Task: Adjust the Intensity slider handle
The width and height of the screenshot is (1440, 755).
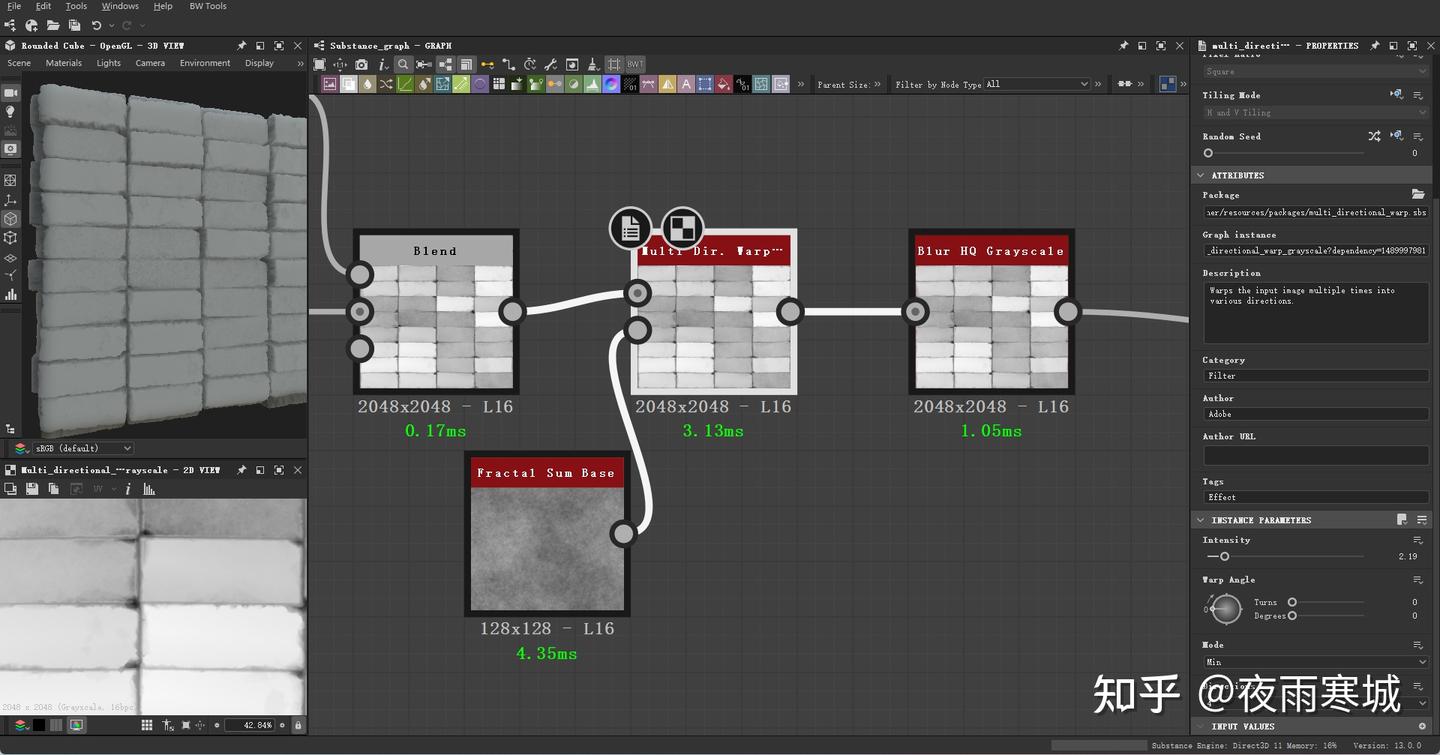Action: pos(1224,556)
